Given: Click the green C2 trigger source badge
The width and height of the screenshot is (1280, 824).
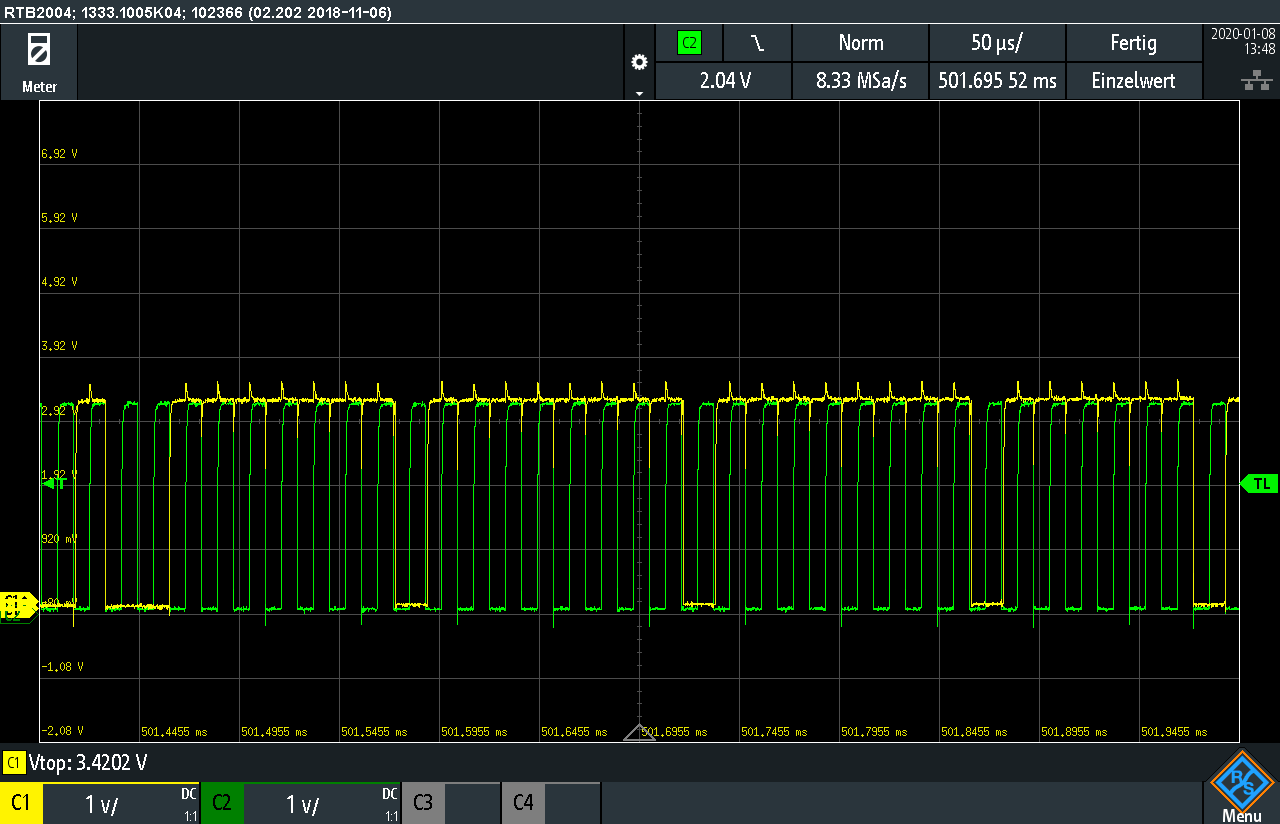Looking at the screenshot, I should [x=689, y=43].
